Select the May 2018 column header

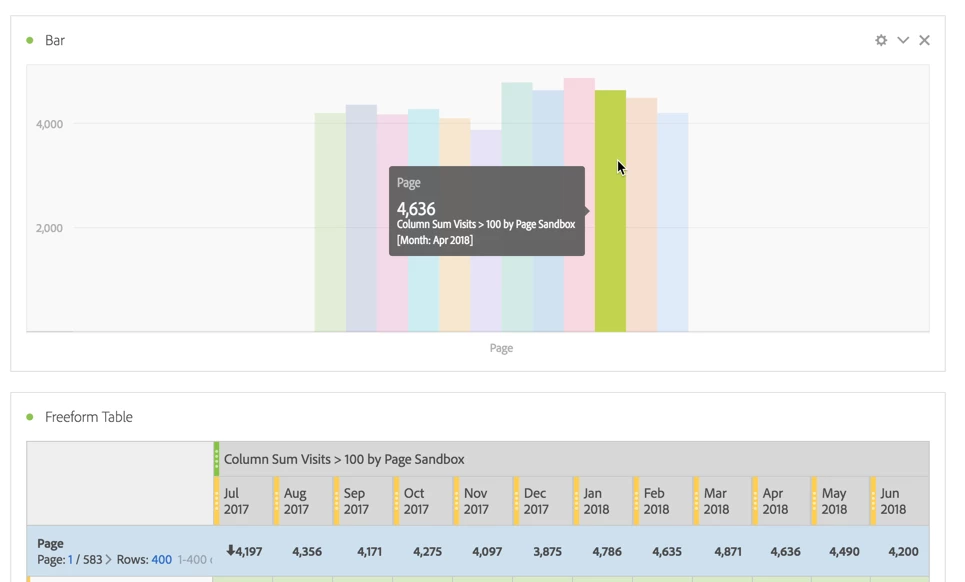point(841,501)
